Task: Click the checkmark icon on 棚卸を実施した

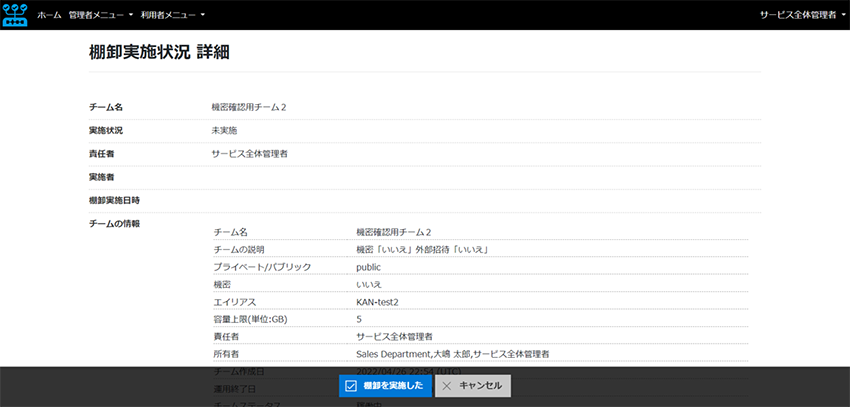Action: click(351, 386)
